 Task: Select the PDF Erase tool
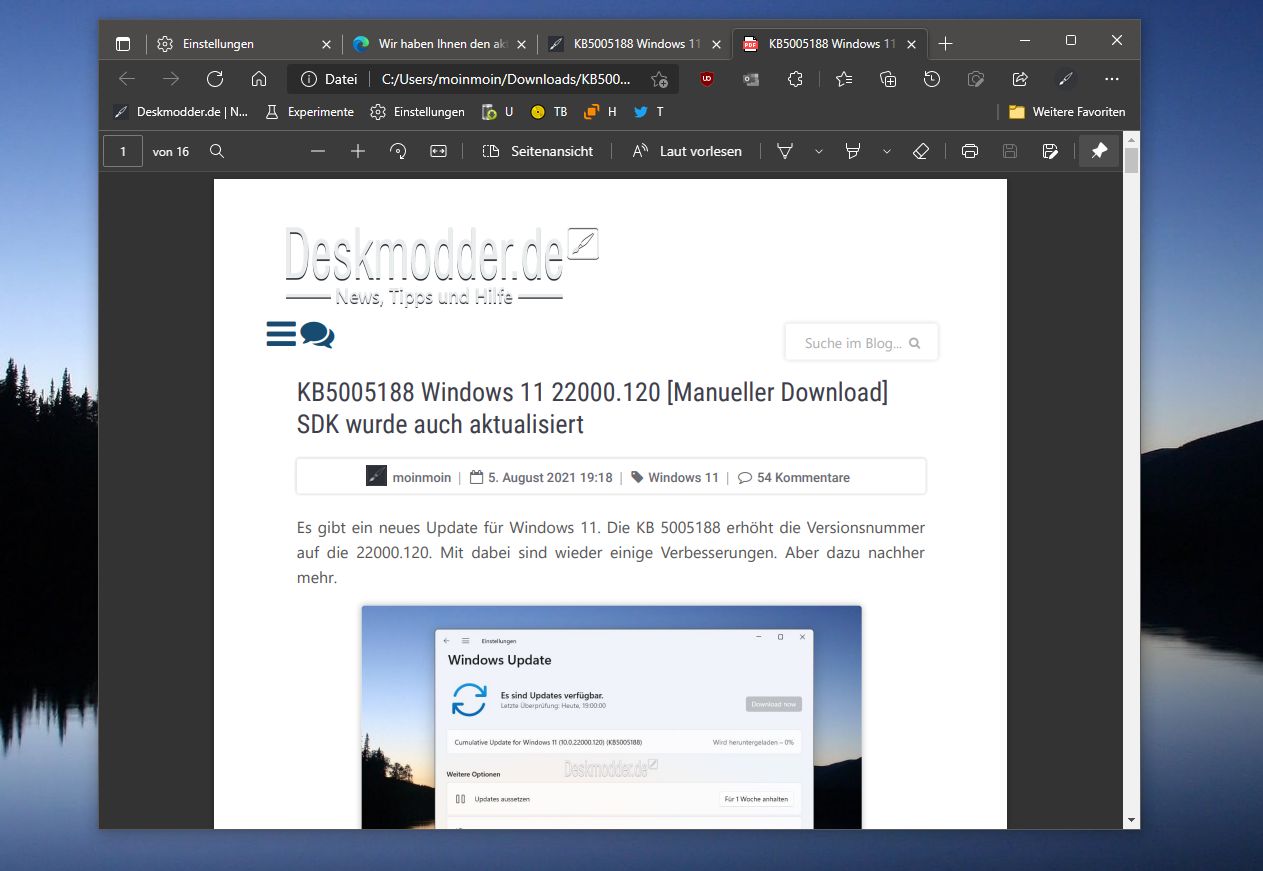[922, 151]
